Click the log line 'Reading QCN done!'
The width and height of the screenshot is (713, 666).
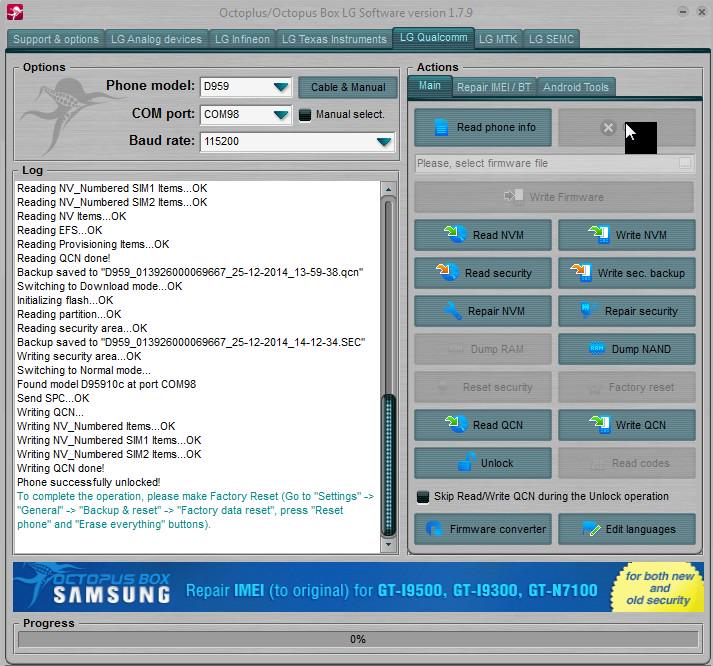64,258
